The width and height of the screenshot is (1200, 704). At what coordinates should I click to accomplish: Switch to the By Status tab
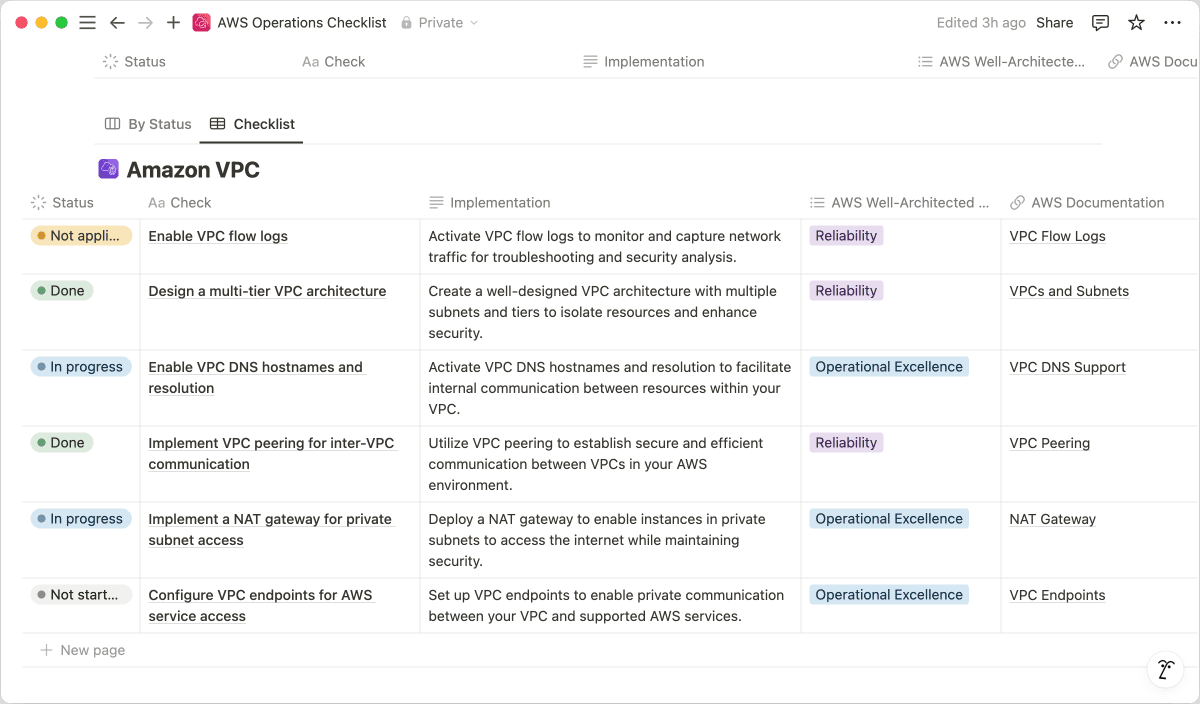(148, 124)
